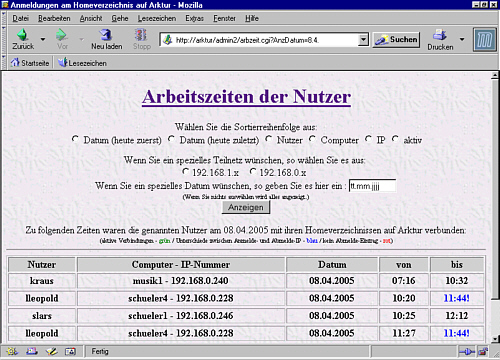
Task: Open the Datei menu
Action: [x=21, y=18]
